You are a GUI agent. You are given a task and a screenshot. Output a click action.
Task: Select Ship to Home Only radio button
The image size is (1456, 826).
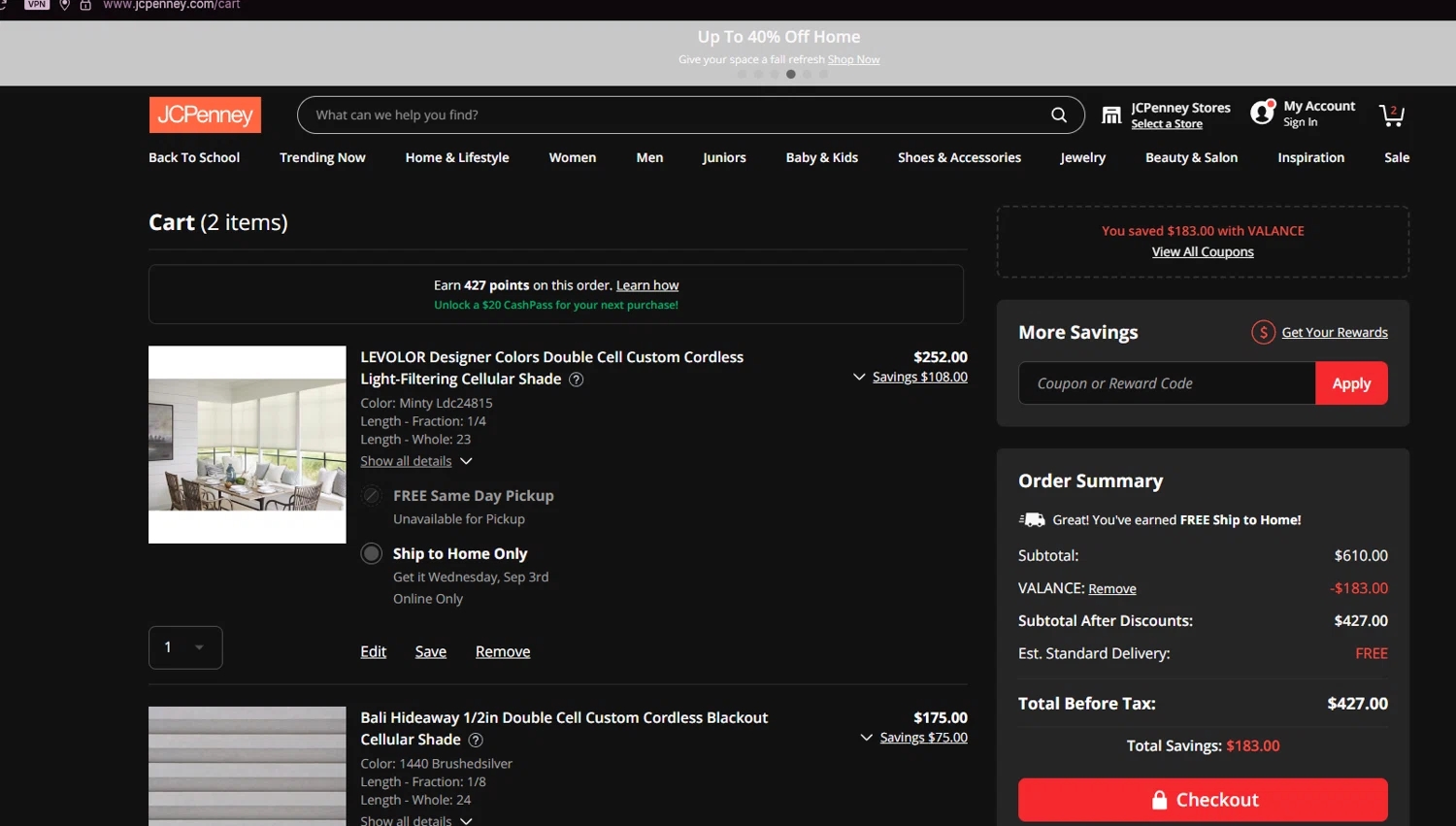point(372,553)
